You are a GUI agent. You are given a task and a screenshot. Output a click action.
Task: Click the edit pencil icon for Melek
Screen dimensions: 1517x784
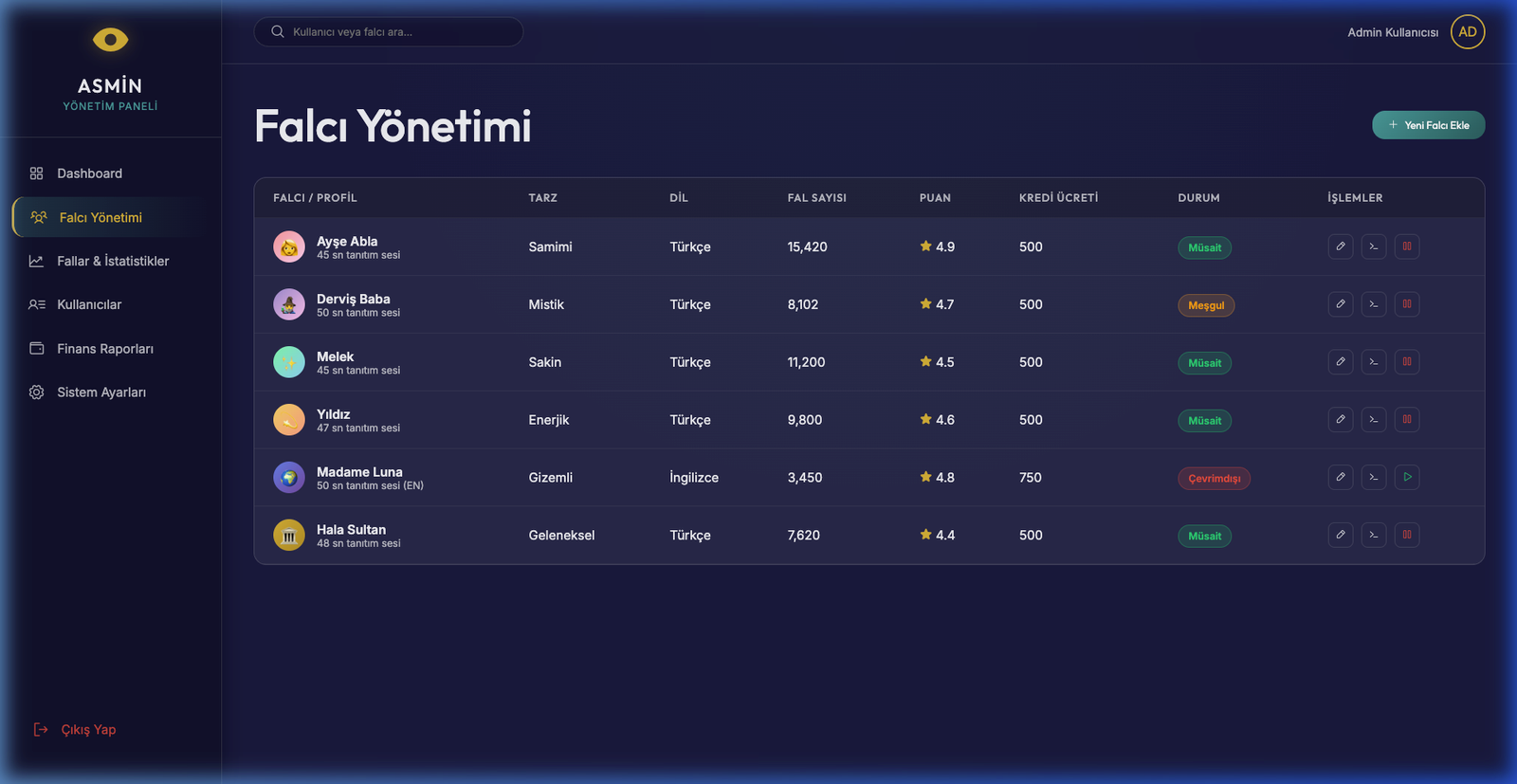[1341, 362]
